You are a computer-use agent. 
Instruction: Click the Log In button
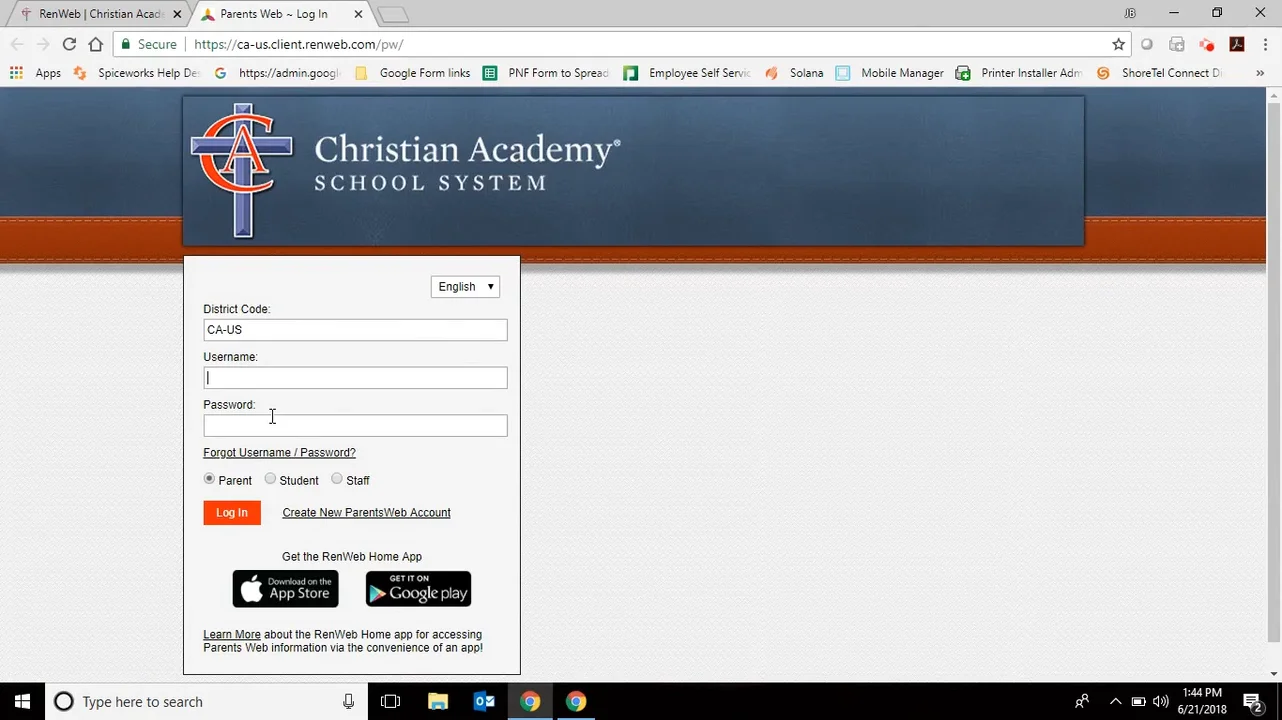click(x=232, y=513)
